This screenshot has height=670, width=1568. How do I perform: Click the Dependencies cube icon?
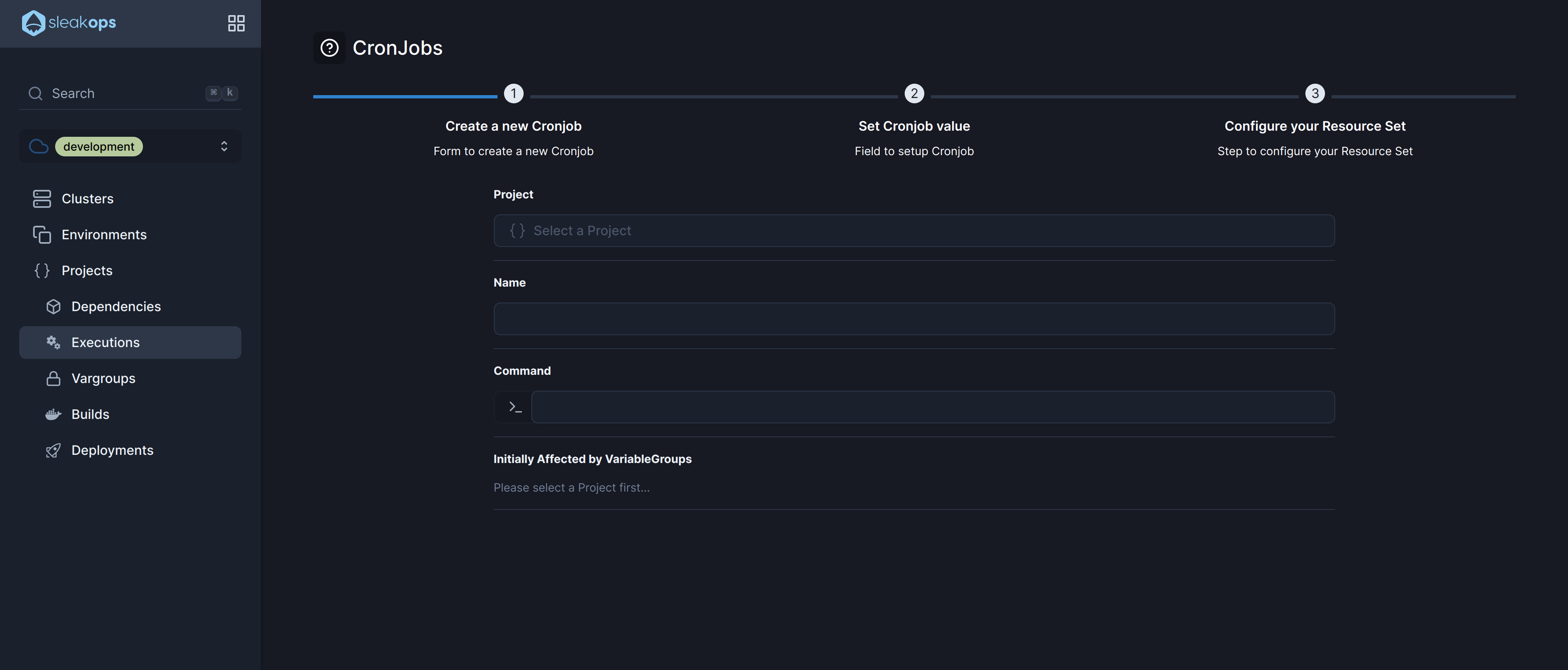(x=54, y=307)
